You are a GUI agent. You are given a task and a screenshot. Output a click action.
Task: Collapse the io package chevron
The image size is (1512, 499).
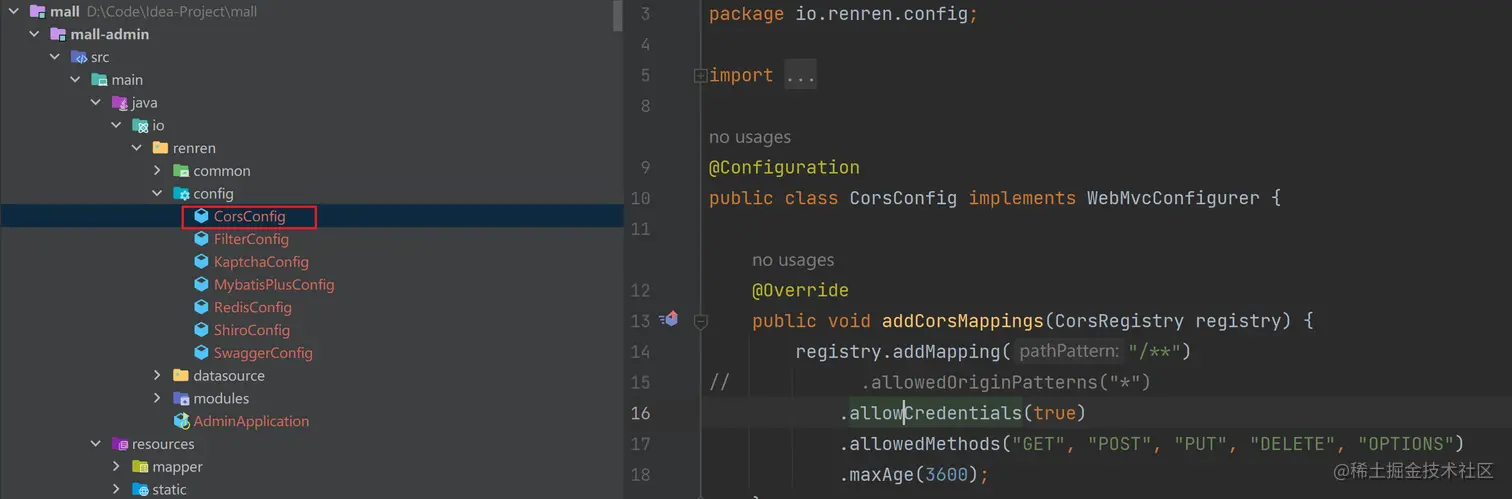click(116, 126)
